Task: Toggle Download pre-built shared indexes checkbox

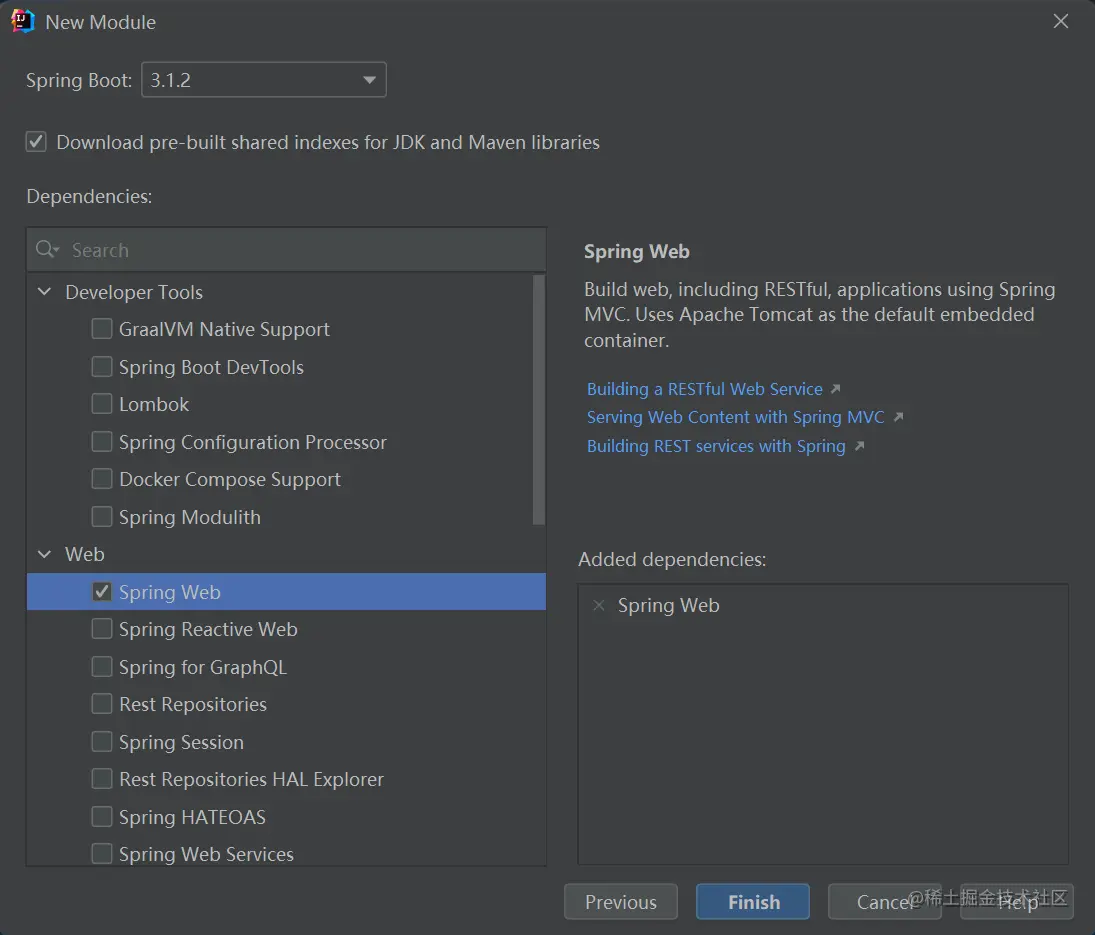Action: [x=36, y=142]
